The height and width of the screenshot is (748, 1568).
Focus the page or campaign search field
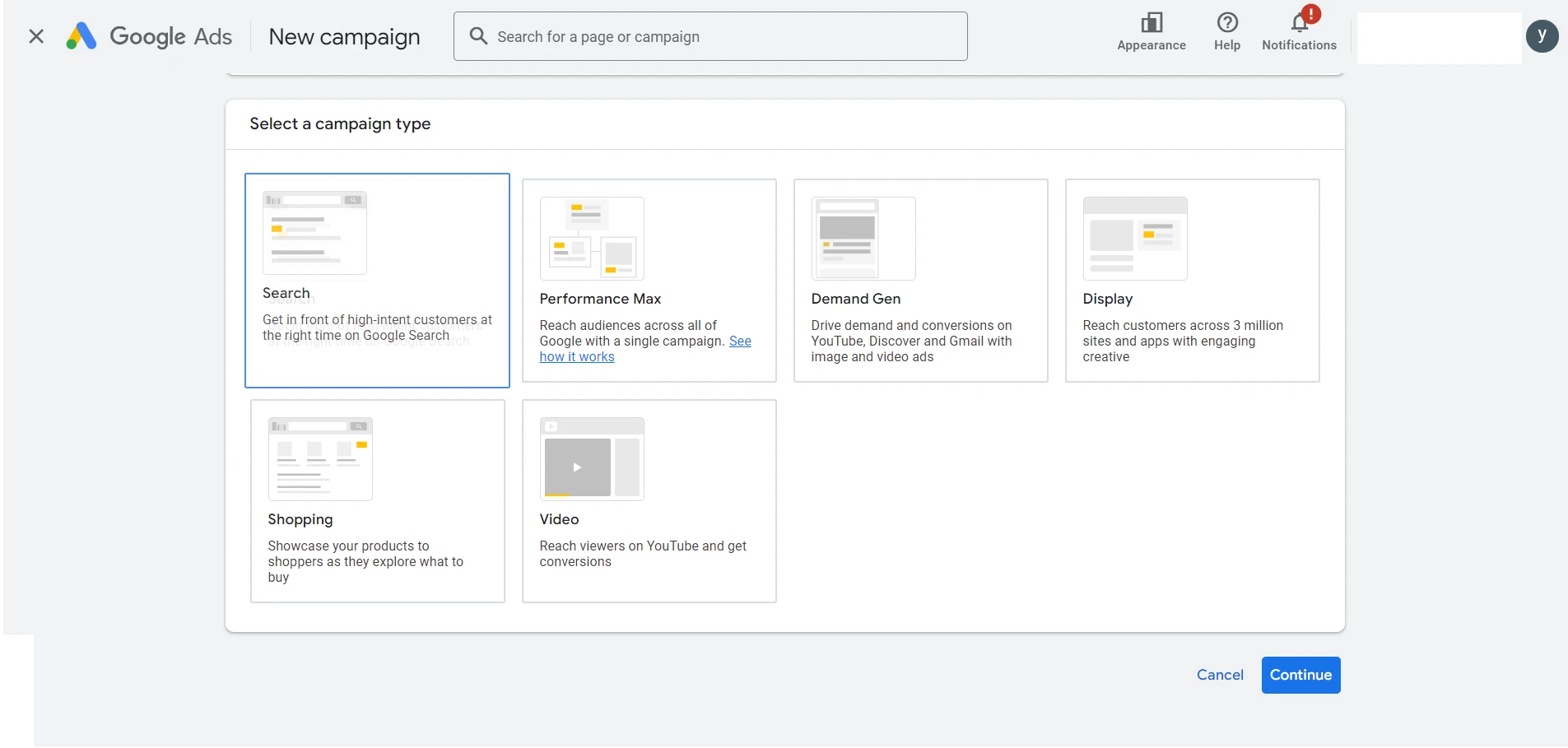coord(710,36)
